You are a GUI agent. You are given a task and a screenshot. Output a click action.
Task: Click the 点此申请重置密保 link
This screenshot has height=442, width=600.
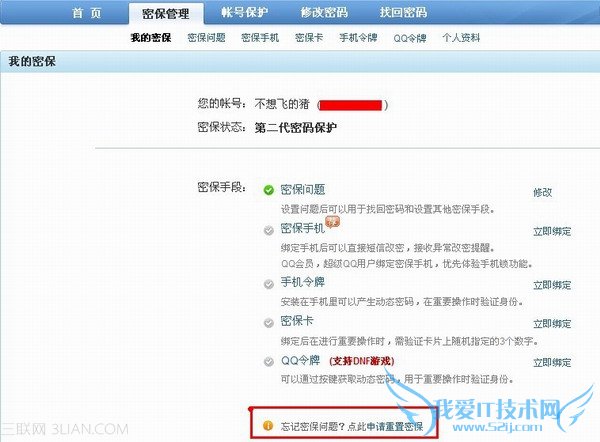point(385,426)
